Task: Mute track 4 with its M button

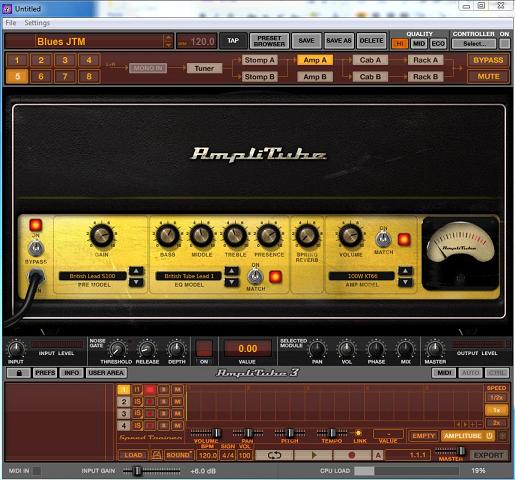Action: coord(177,426)
